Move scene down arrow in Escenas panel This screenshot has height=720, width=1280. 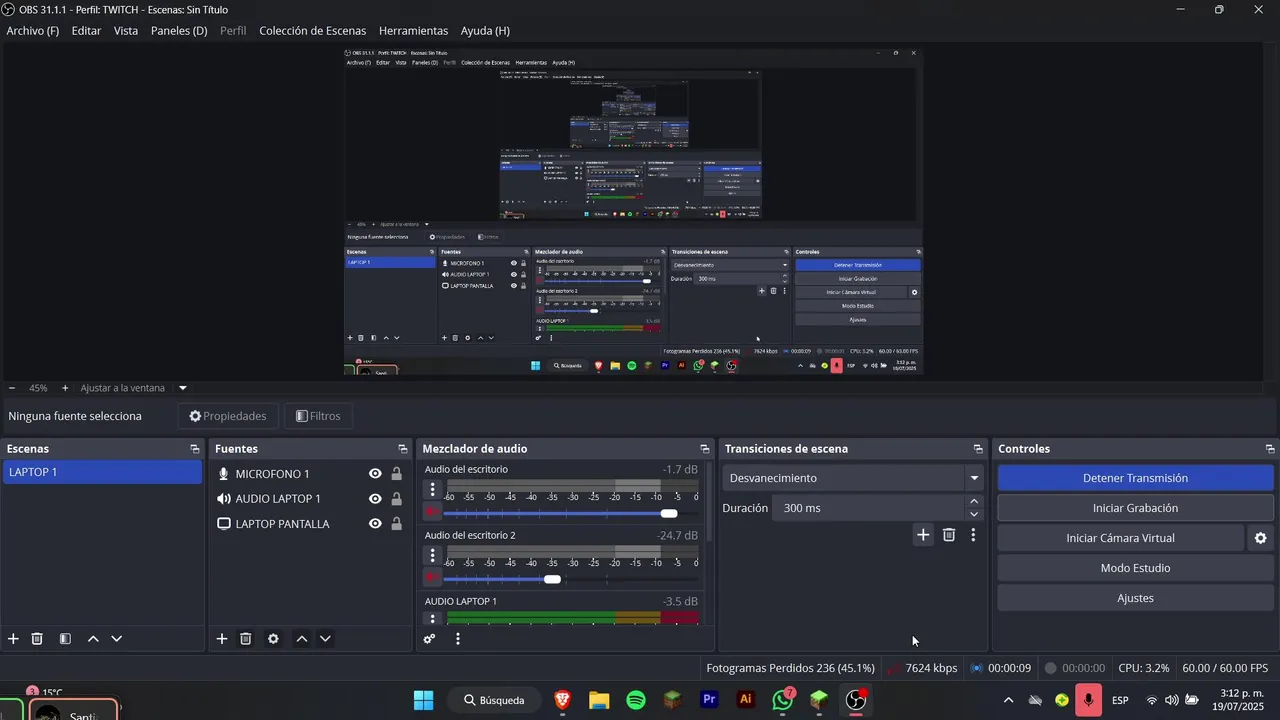(116, 639)
